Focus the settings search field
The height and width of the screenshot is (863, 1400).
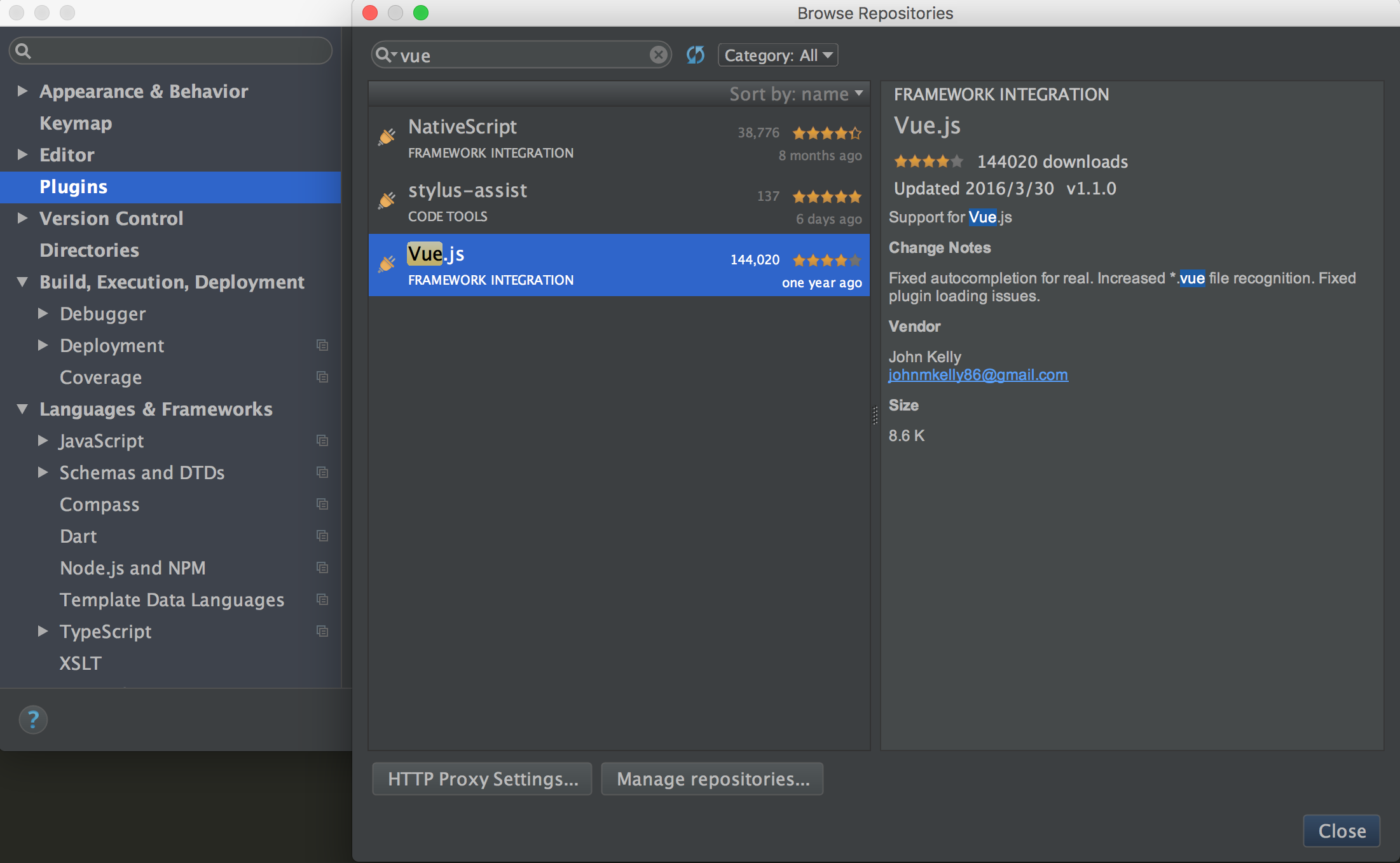[x=170, y=51]
